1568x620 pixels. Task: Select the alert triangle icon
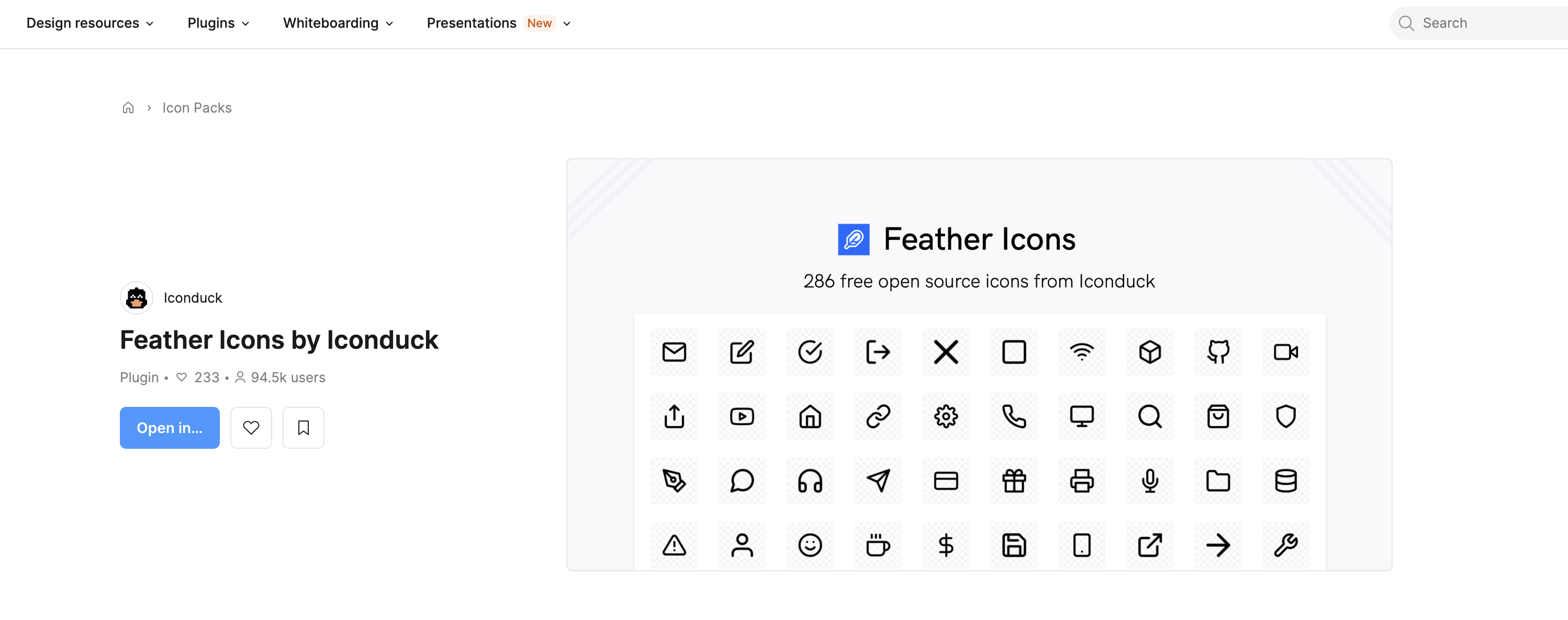(x=674, y=545)
